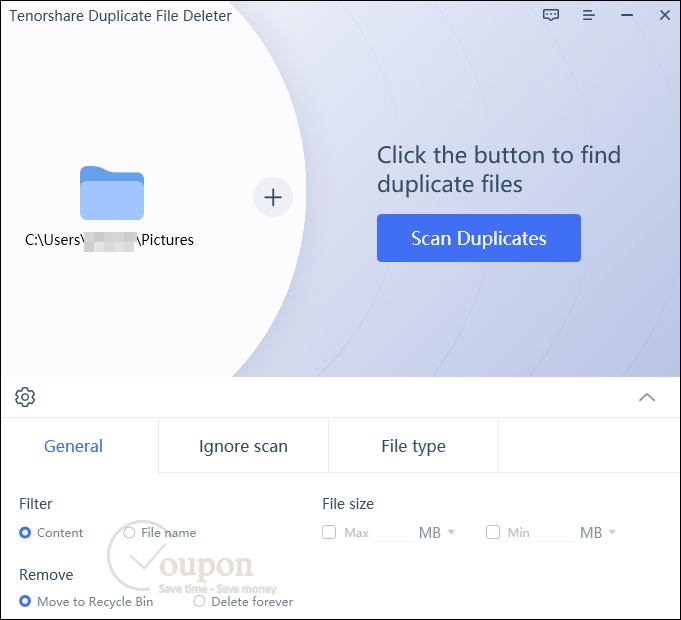Switch to the File type tab

413,446
